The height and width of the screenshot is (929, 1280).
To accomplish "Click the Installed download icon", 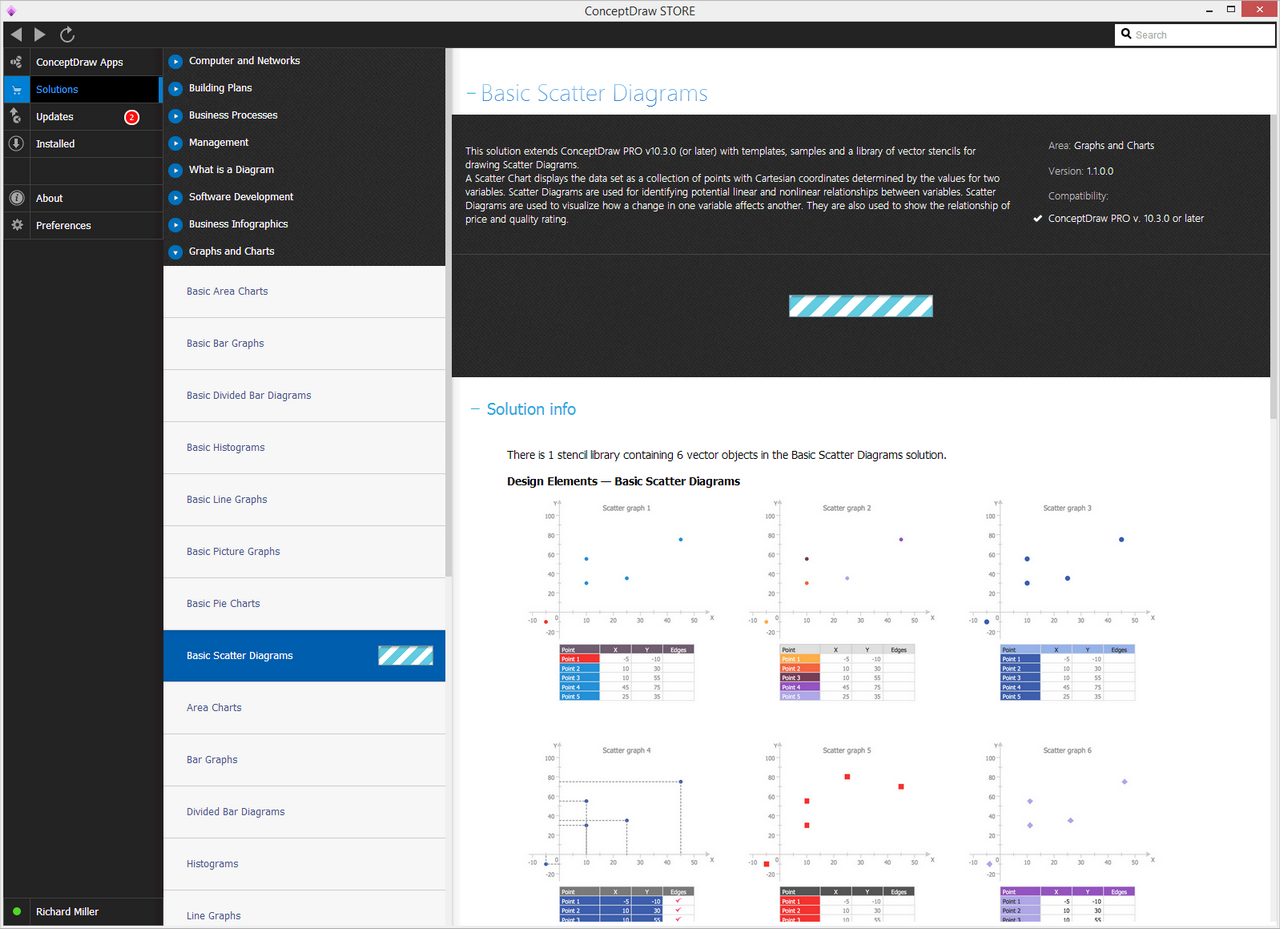I will (x=16, y=144).
